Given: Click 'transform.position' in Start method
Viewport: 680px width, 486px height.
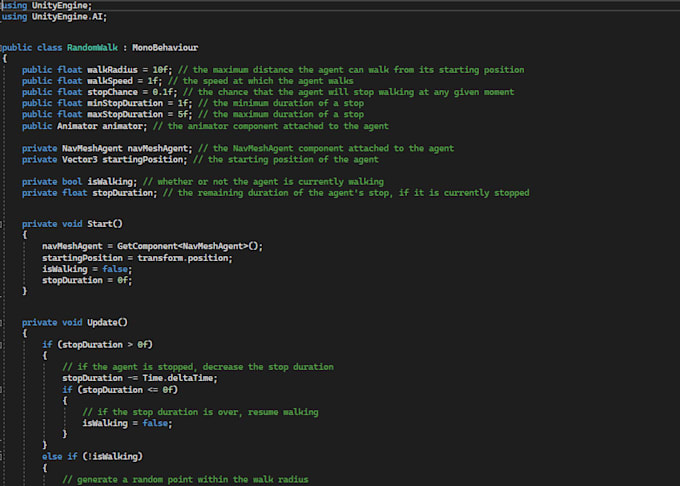Looking at the screenshot, I should (183, 258).
